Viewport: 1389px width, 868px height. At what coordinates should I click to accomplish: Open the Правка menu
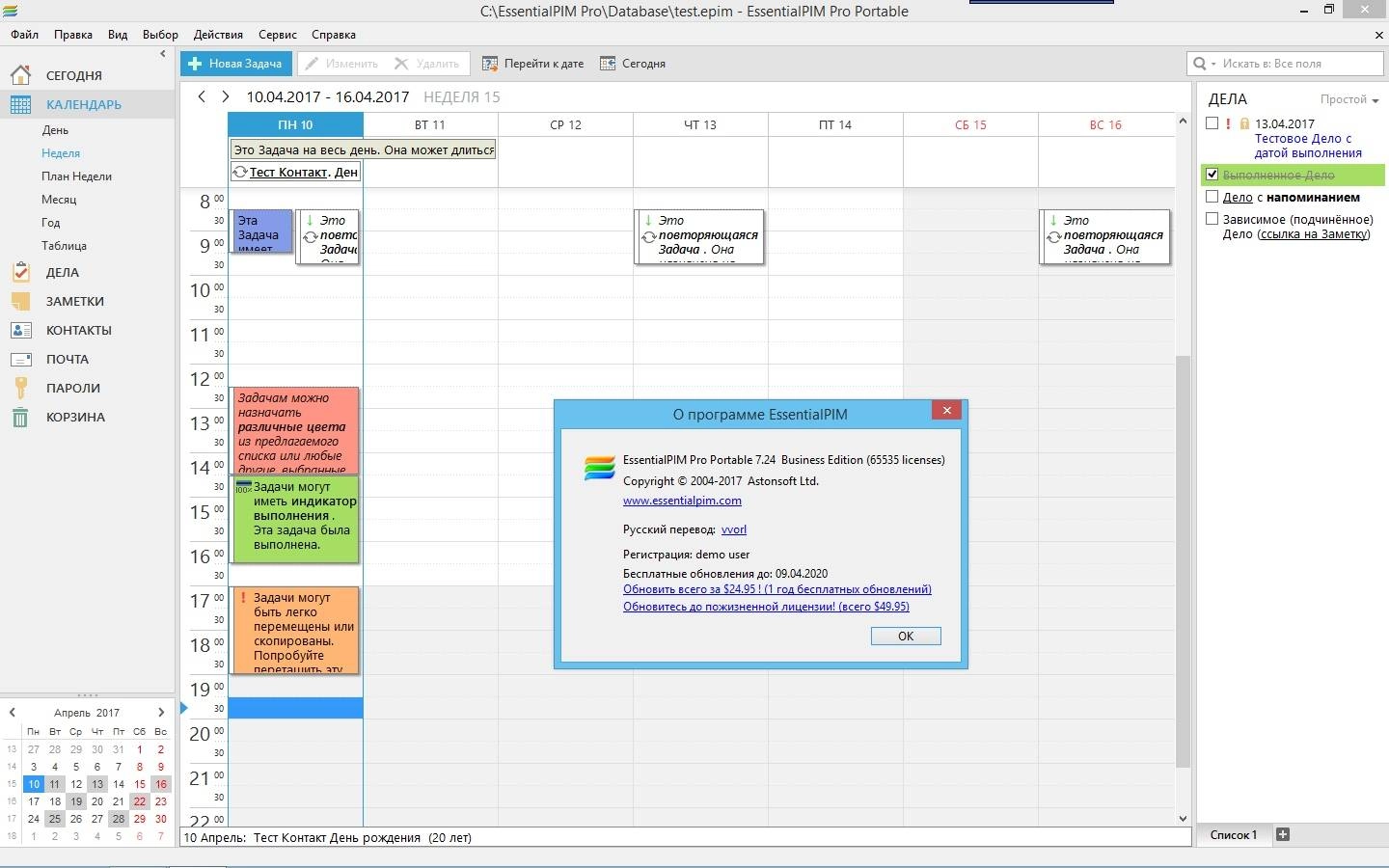point(73,35)
